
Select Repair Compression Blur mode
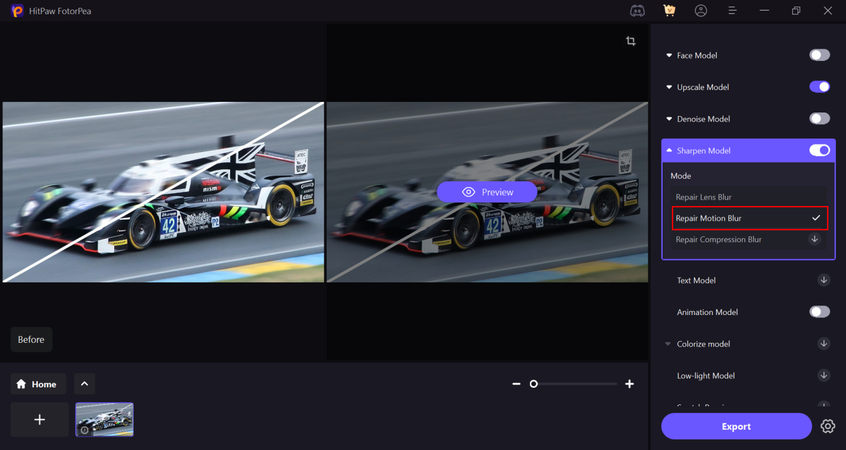click(x=748, y=240)
